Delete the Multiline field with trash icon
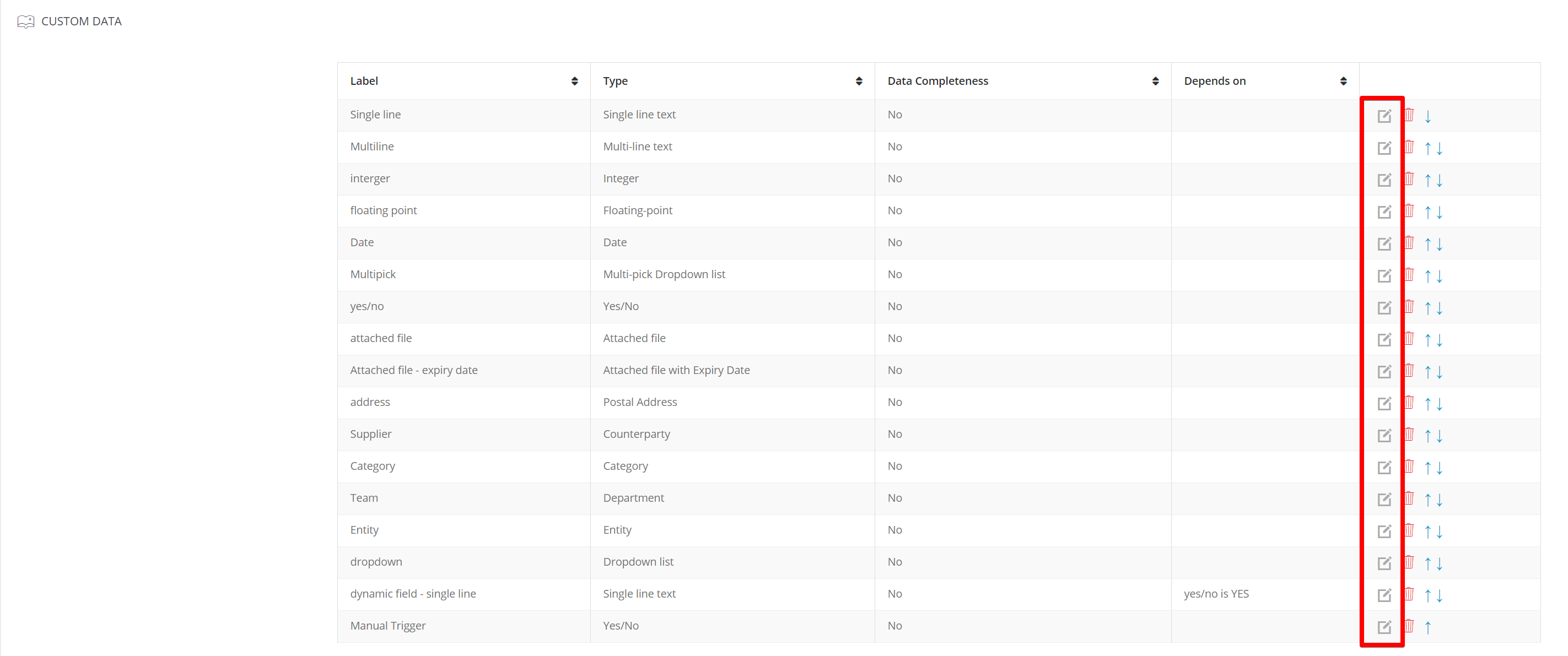Screen dimensions: 1568x656 pos(1409,147)
